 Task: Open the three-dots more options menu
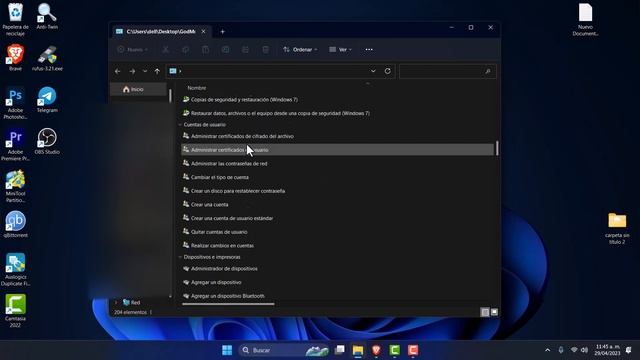tap(369, 49)
